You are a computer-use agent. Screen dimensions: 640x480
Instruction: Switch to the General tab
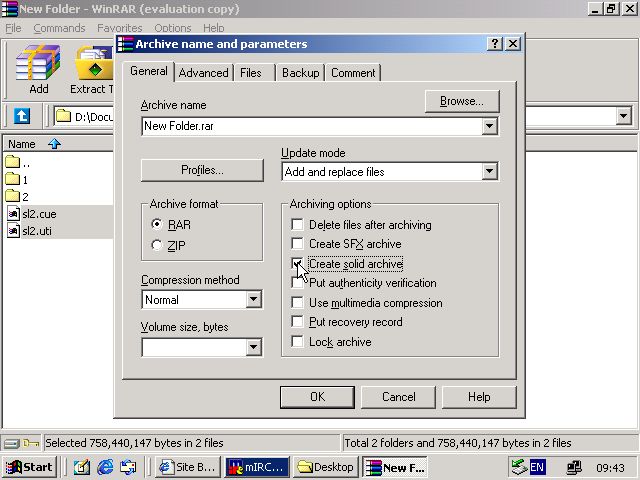click(149, 71)
